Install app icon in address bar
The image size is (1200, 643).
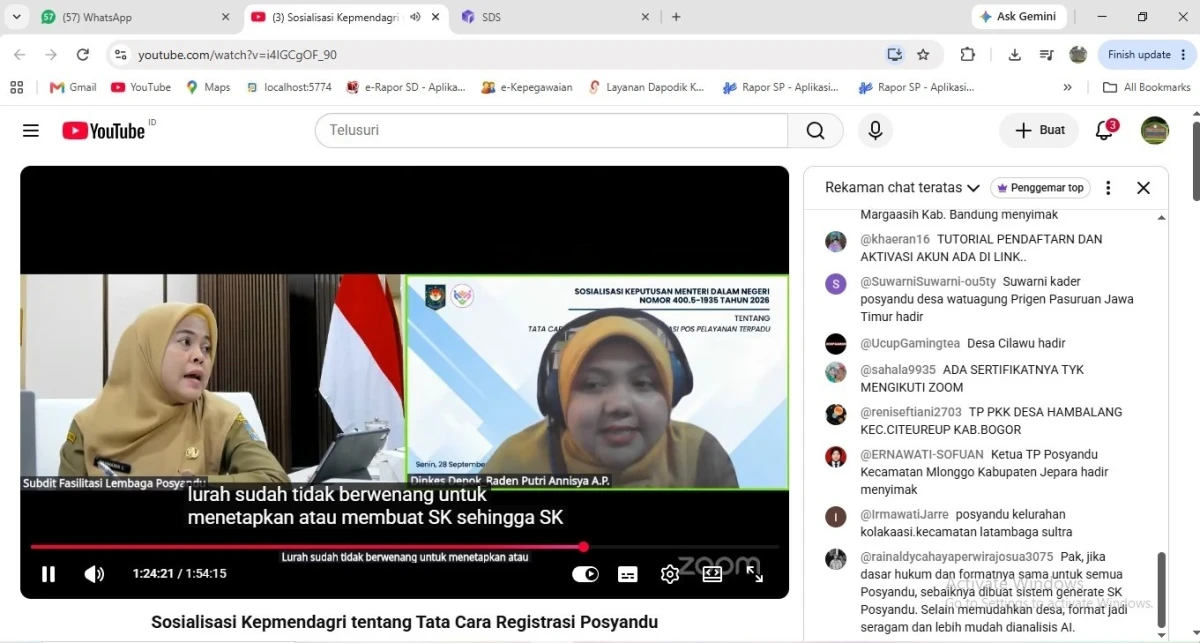[x=894, y=55]
